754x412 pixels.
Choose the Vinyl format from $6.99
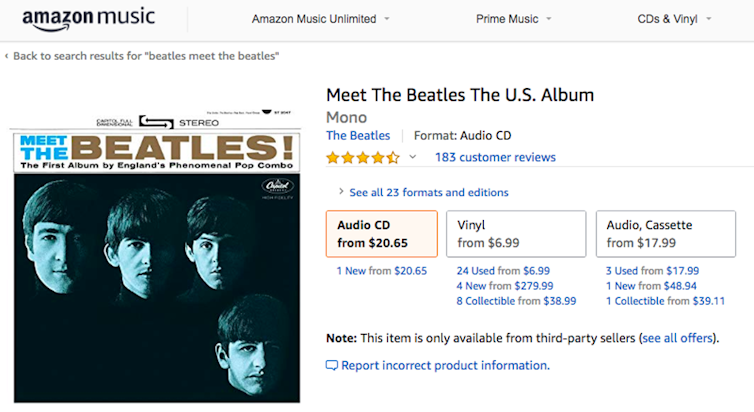coord(515,234)
